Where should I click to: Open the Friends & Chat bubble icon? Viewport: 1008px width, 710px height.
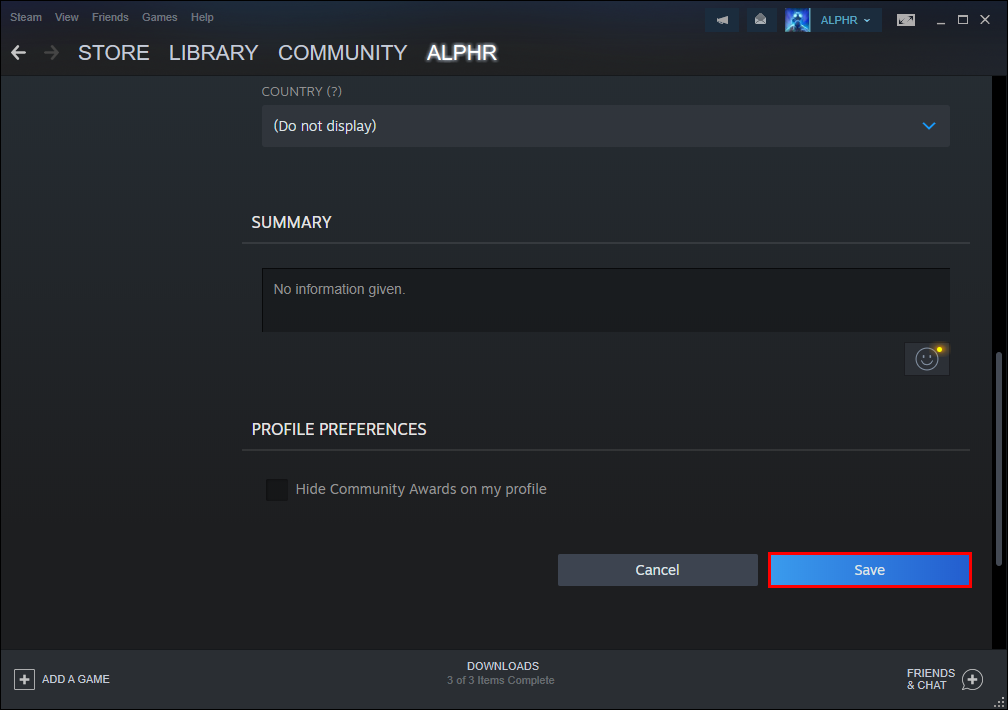(x=972, y=679)
